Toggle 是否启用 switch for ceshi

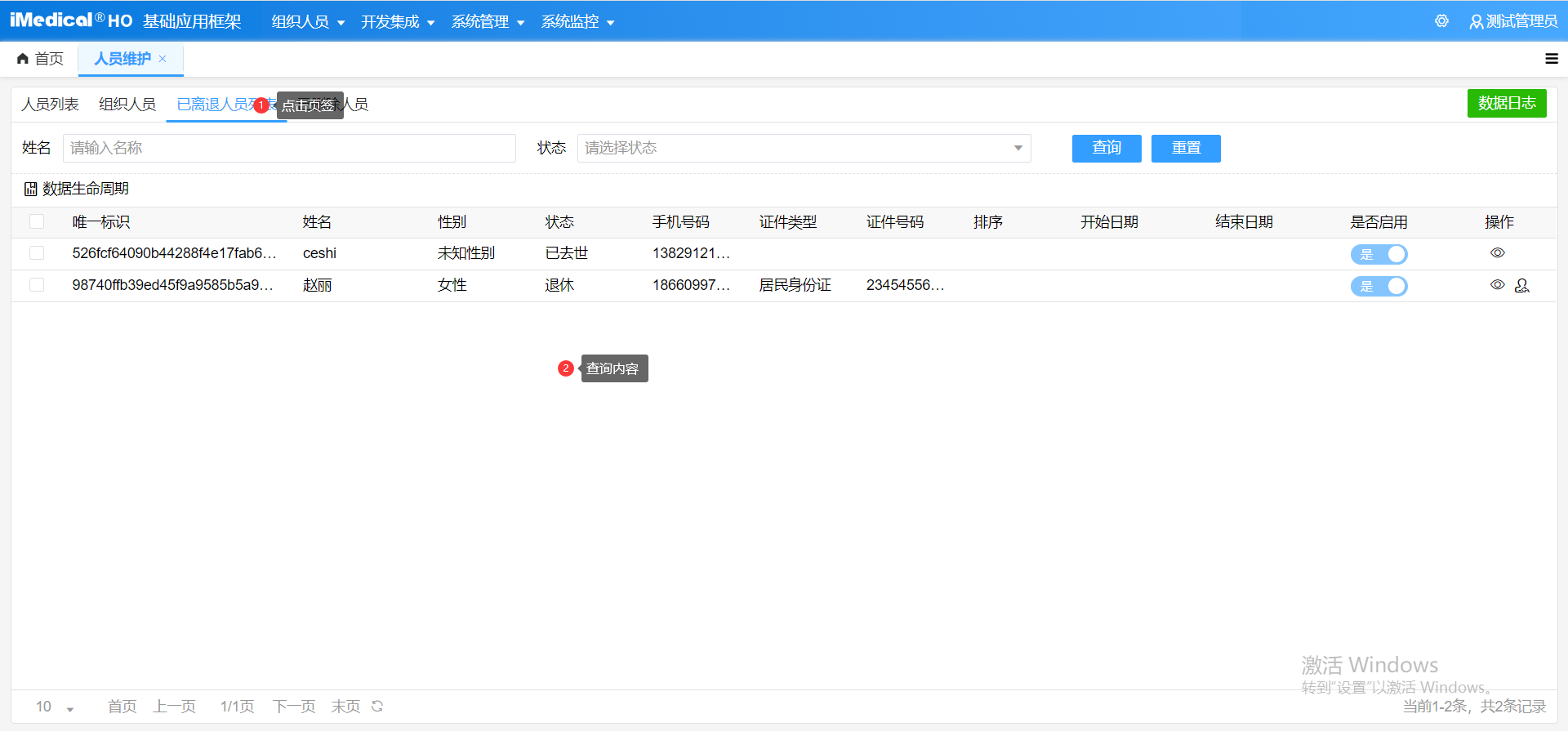(x=1379, y=254)
